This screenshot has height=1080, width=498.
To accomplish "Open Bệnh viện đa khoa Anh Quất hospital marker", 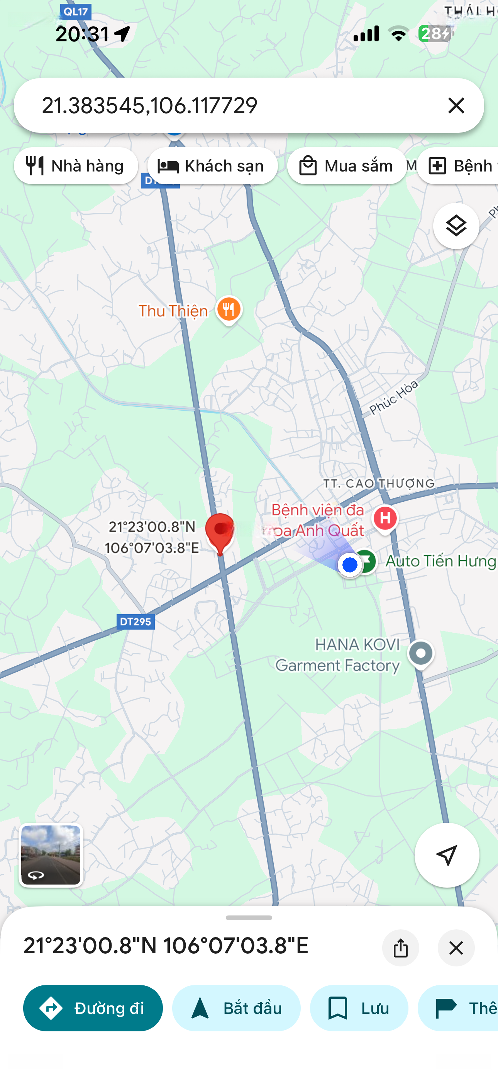I will (x=384, y=518).
